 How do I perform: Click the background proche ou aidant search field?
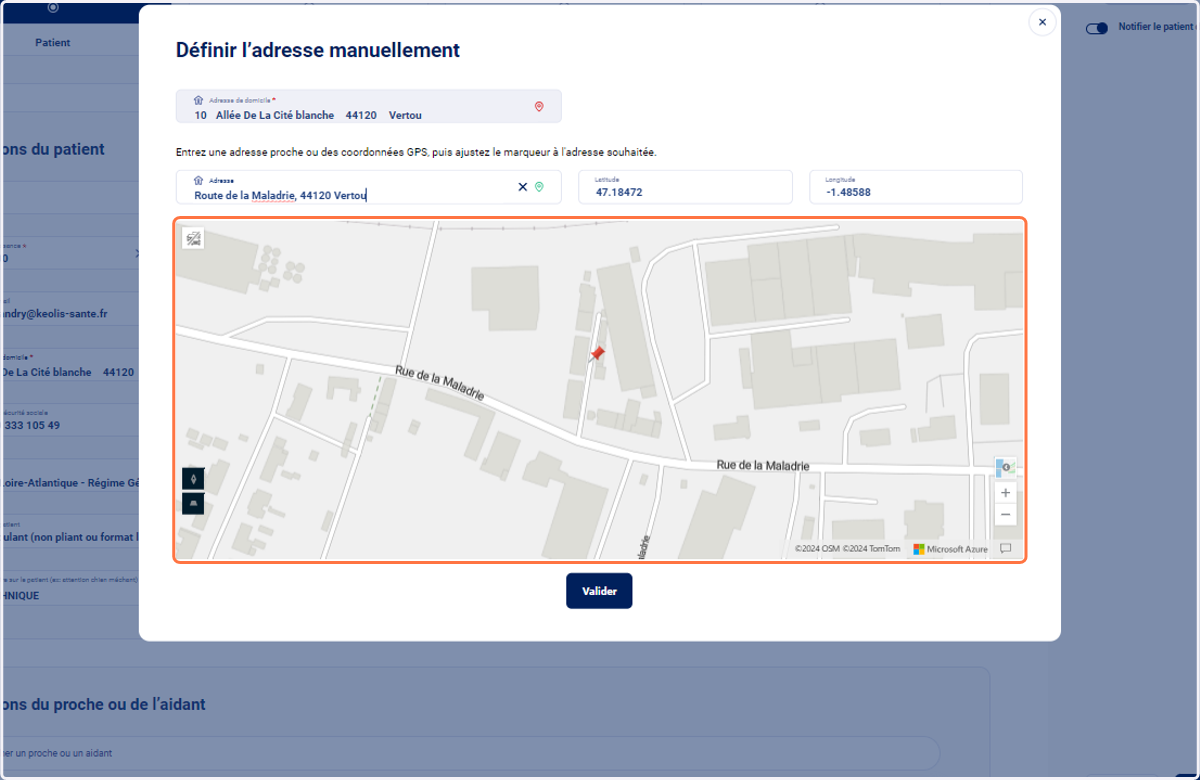point(470,753)
